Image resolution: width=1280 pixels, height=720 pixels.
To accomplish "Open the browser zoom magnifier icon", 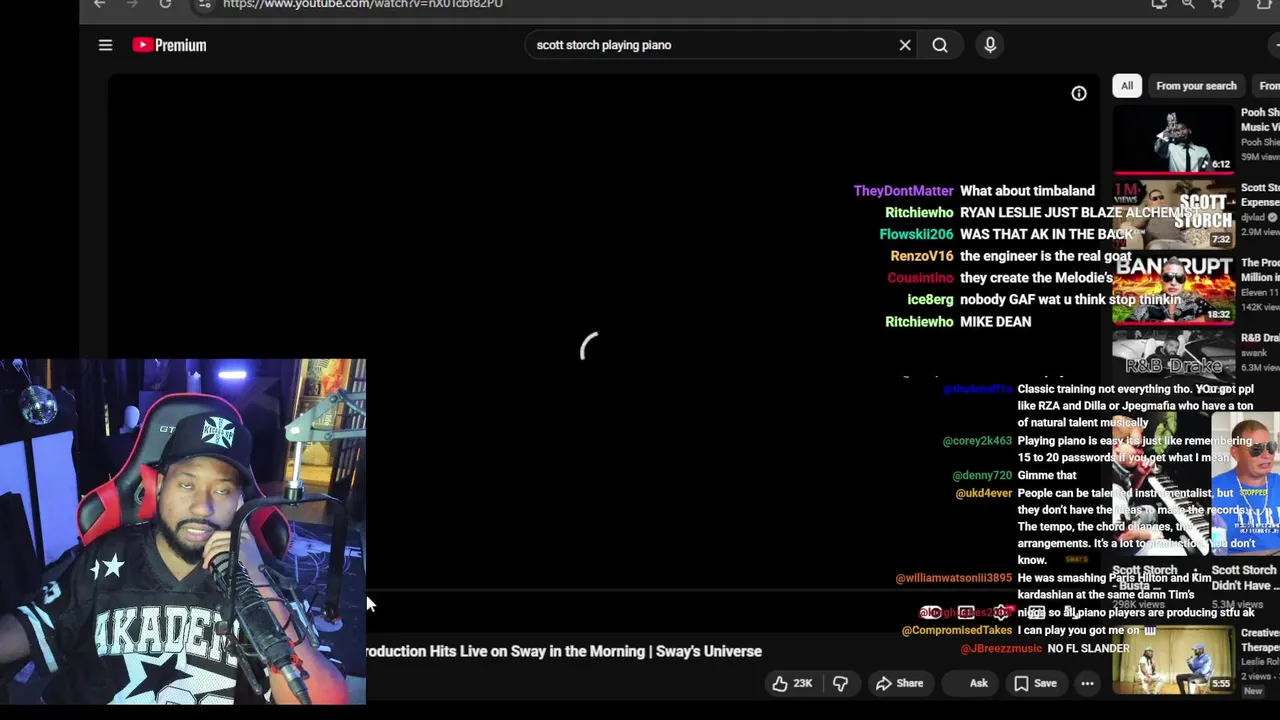I will [1188, 5].
